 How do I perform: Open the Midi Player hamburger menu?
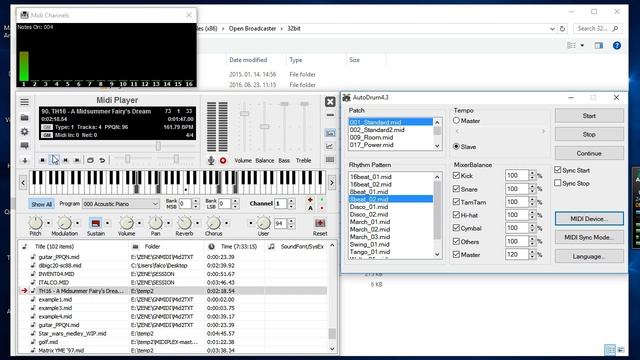tap(24, 102)
